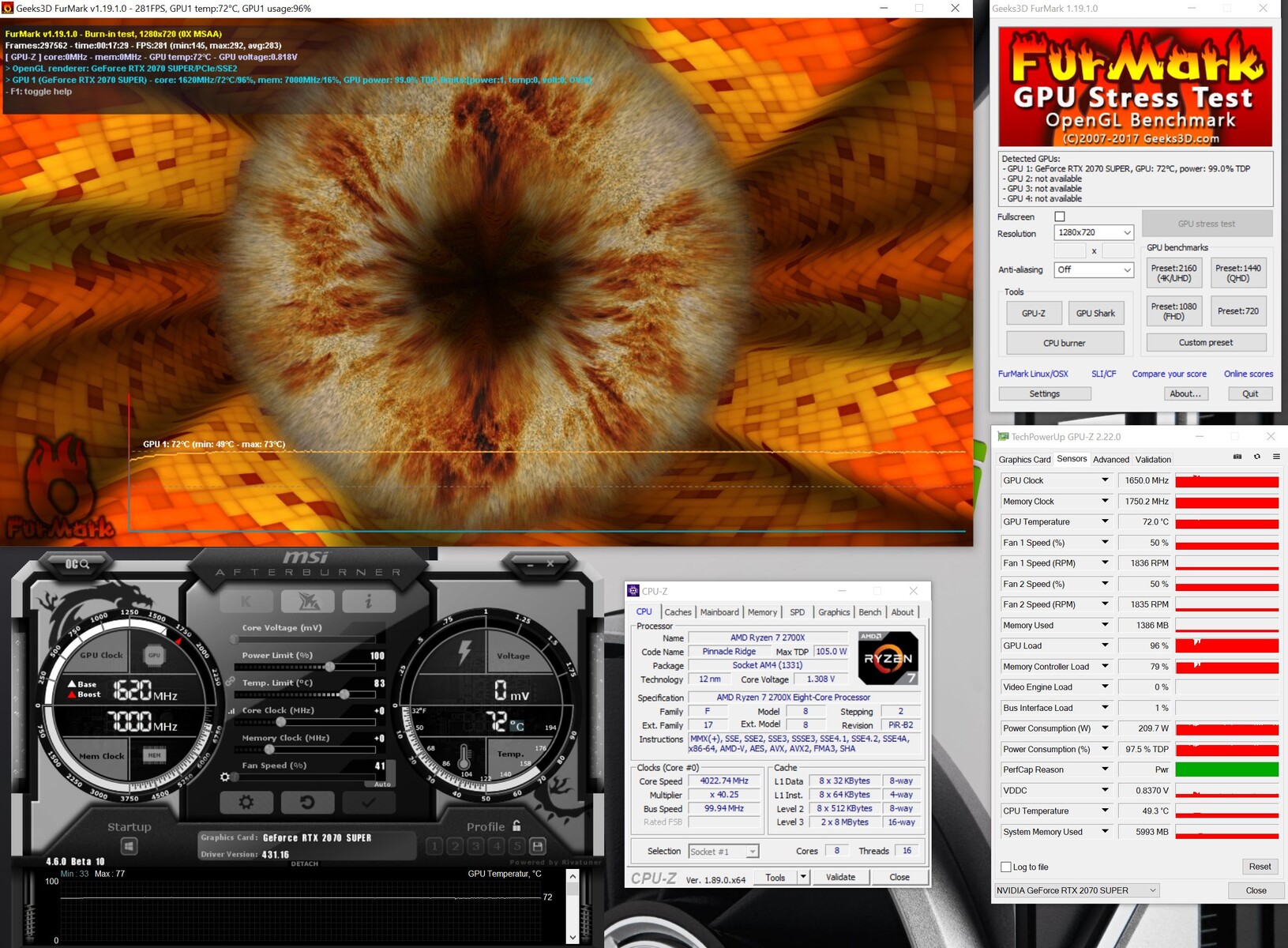Click the GPU chip icon in clock gauge

[x=154, y=655]
